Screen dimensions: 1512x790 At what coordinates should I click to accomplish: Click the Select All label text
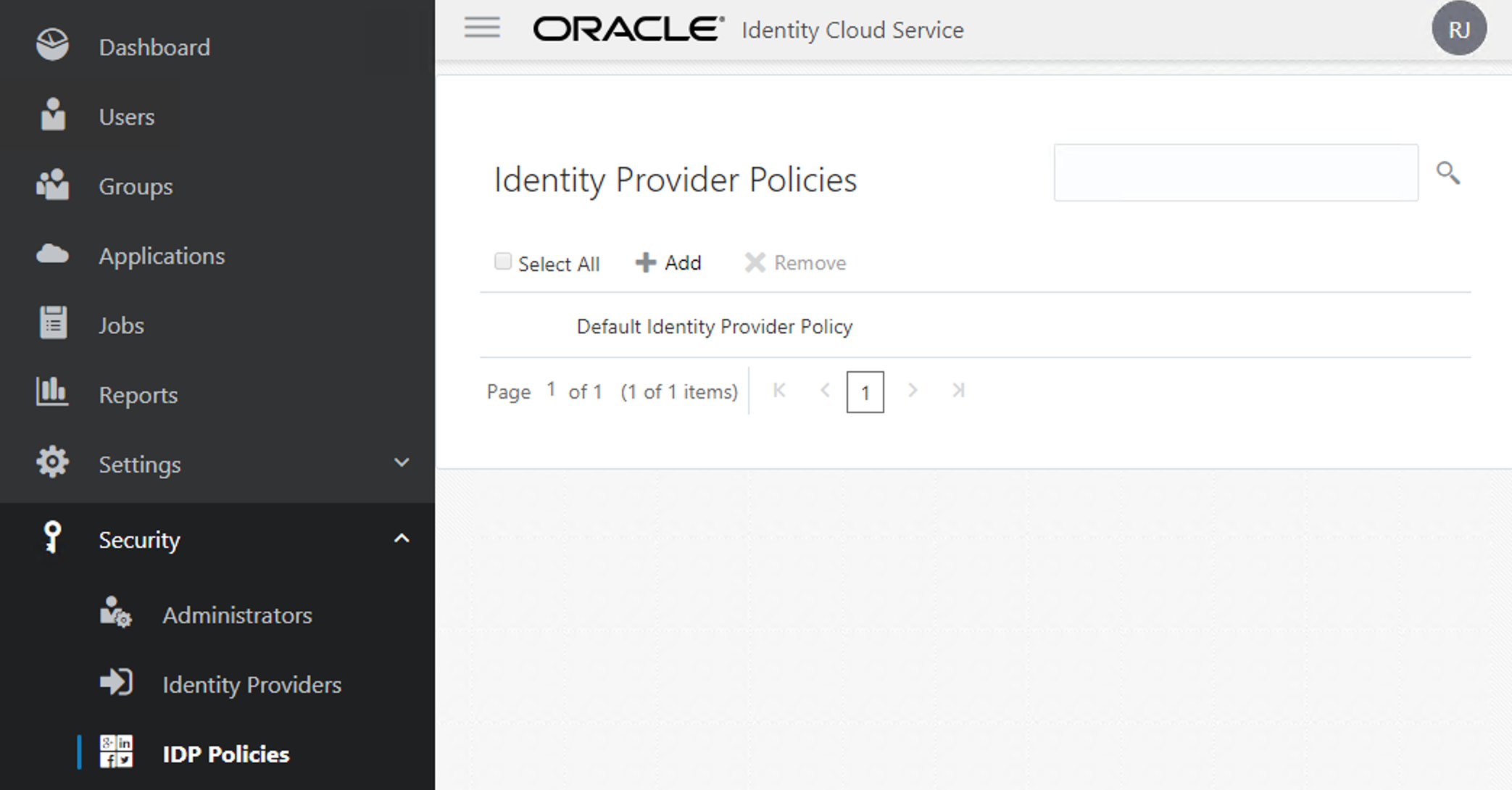558,264
